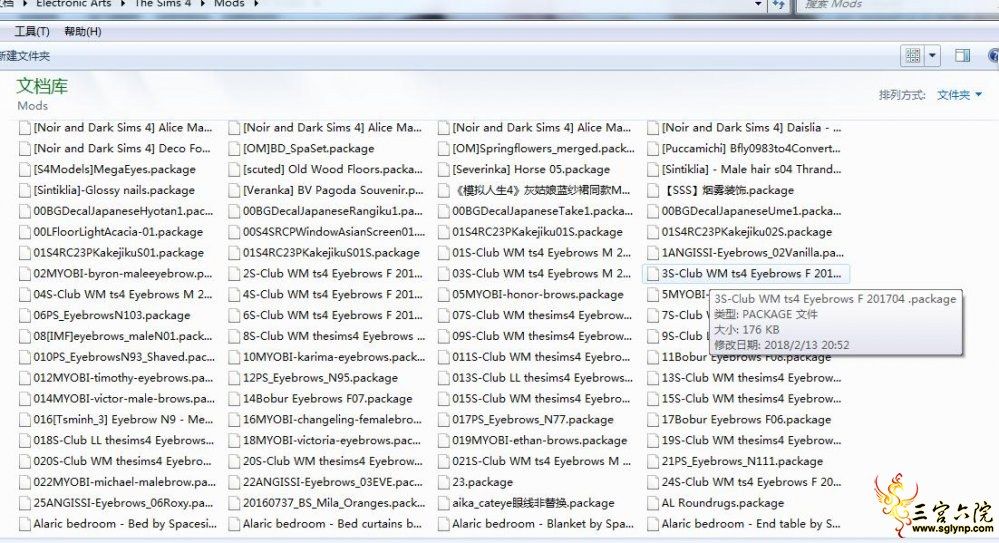Image resolution: width=999 pixels, height=543 pixels.
Task: Select 18MYOBI-victoria-eyebrows file
Action: point(331,440)
